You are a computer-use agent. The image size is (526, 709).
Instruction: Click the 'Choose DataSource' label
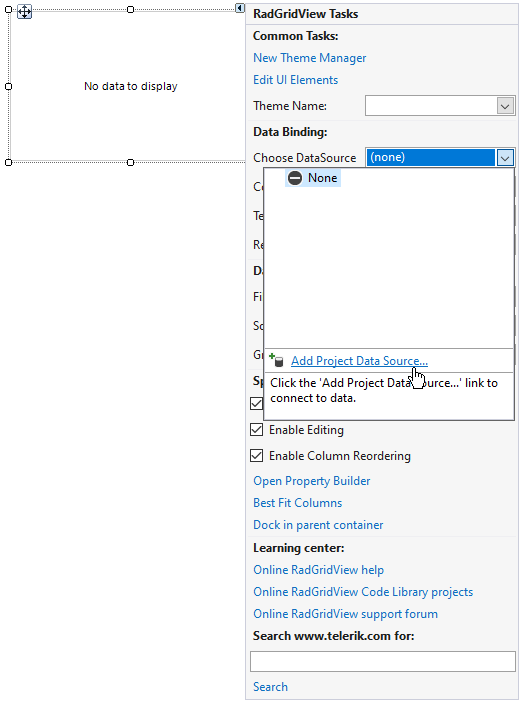(304, 158)
